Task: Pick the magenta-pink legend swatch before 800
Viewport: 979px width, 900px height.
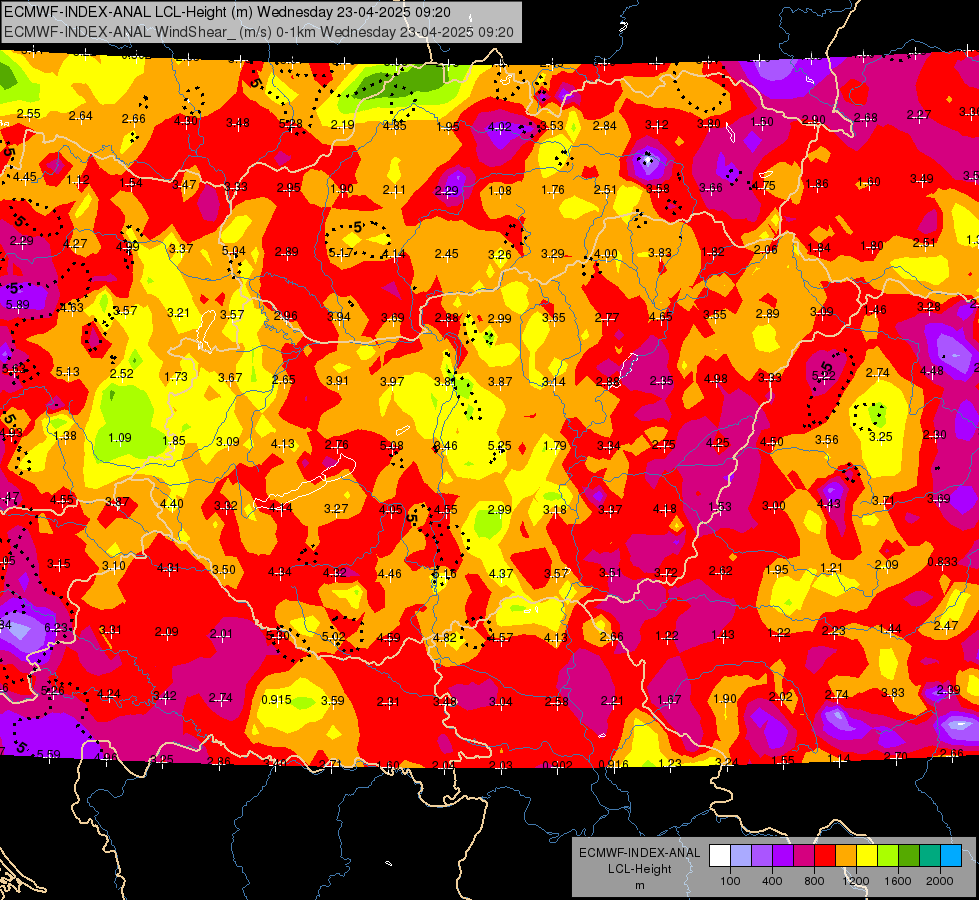Action: click(804, 856)
